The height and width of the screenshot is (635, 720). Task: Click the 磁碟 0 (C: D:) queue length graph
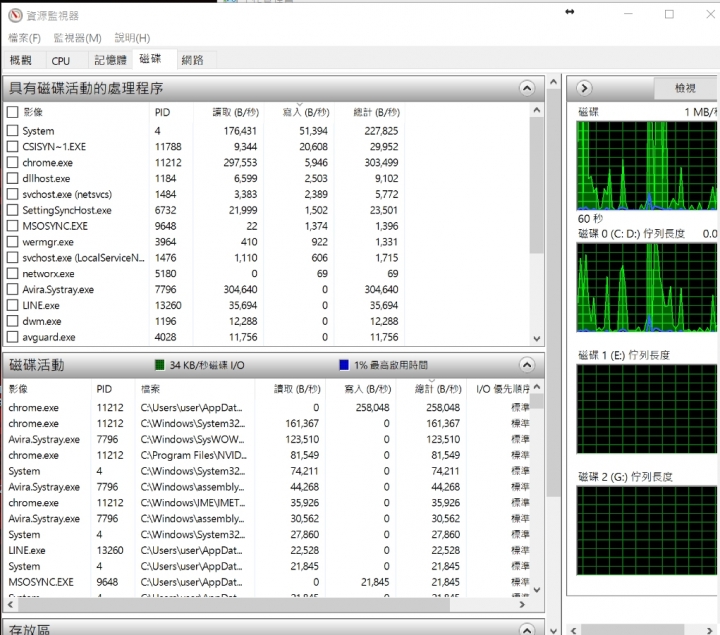(x=647, y=287)
